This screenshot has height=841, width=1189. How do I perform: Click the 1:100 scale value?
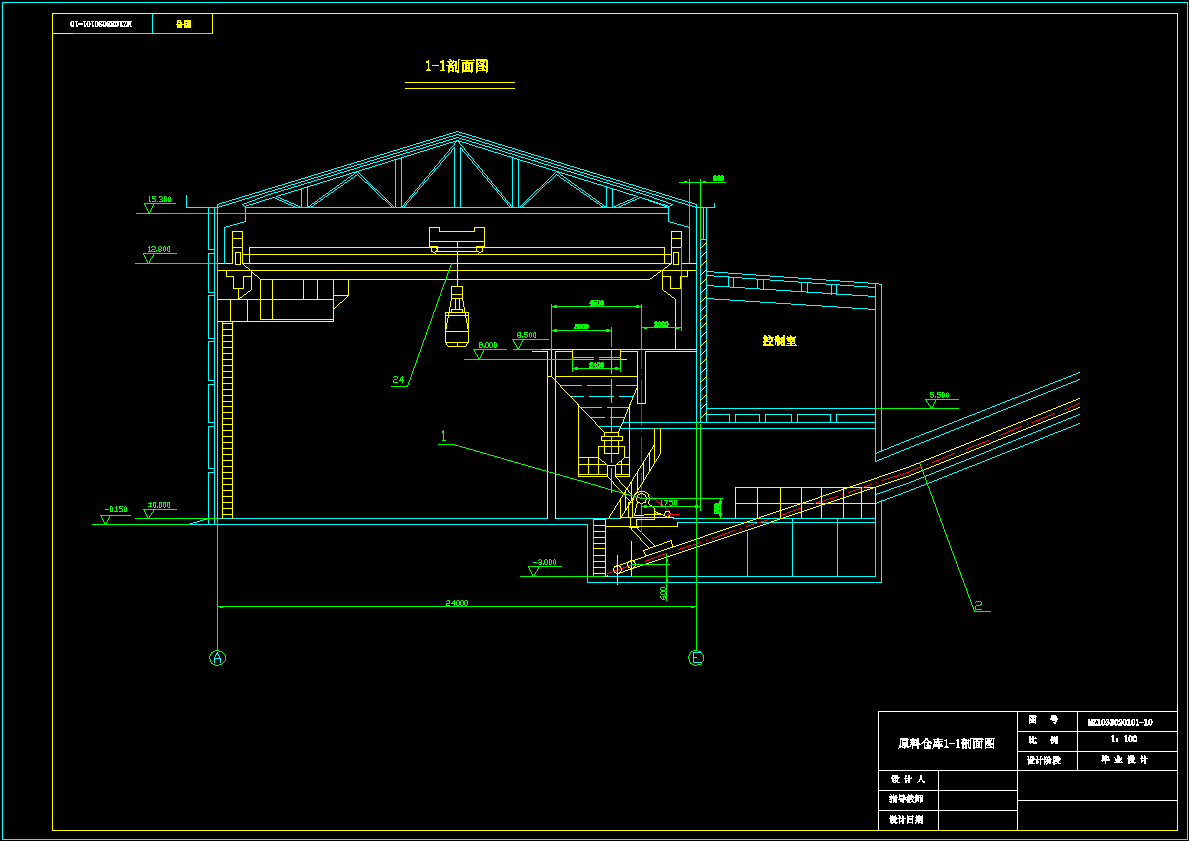(x=1124, y=739)
